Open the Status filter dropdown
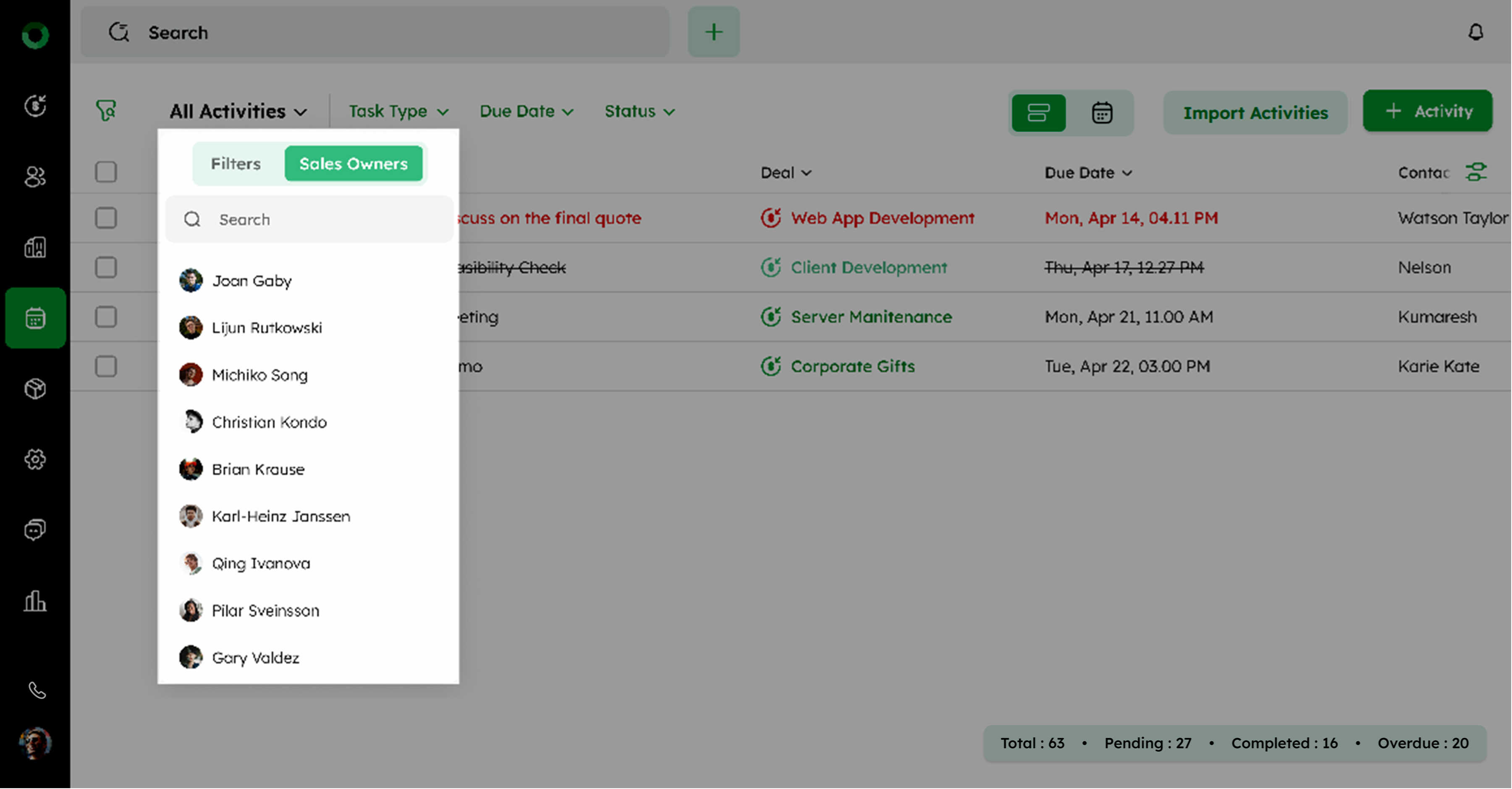 pos(639,111)
